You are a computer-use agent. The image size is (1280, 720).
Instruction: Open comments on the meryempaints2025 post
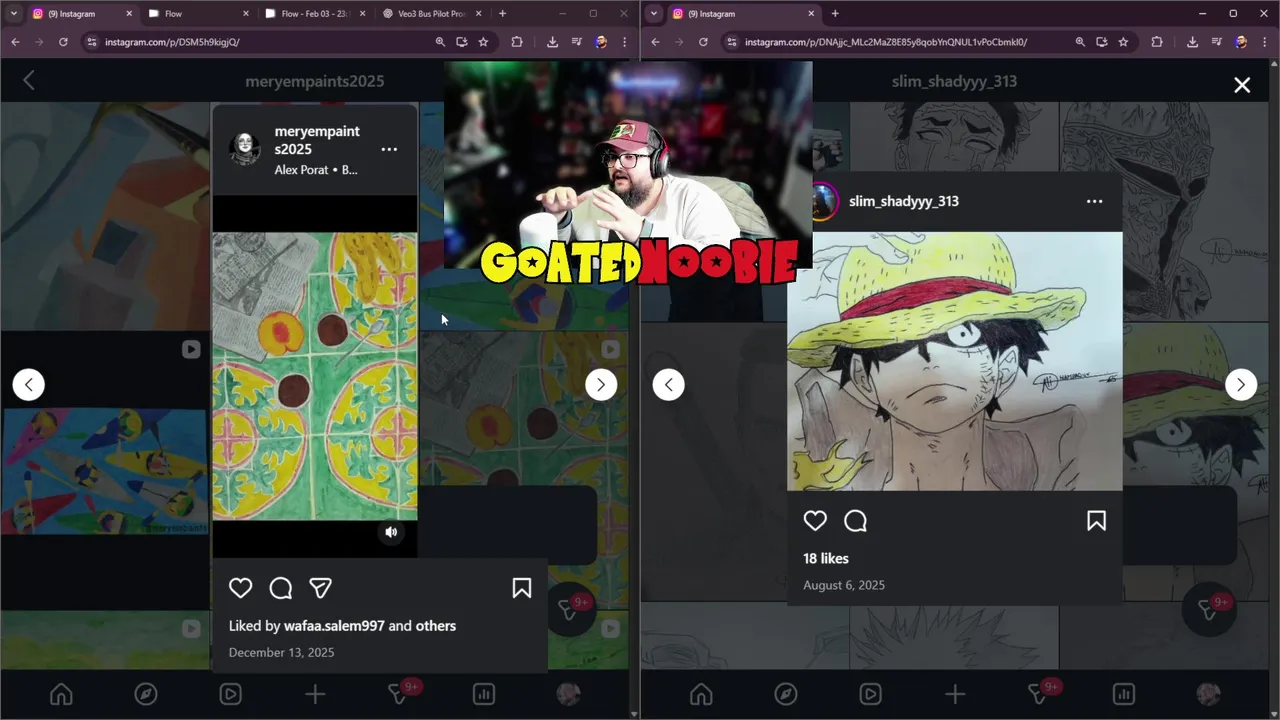(281, 588)
